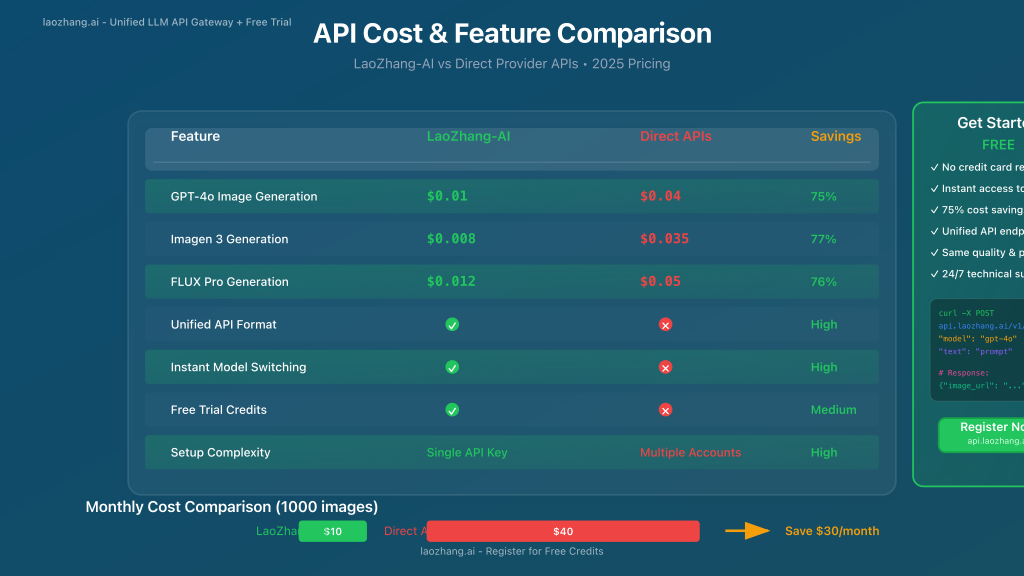Image resolution: width=1024 pixels, height=576 pixels.
Task: Click the API Cost & Feature Comparison title
Action: (512, 33)
